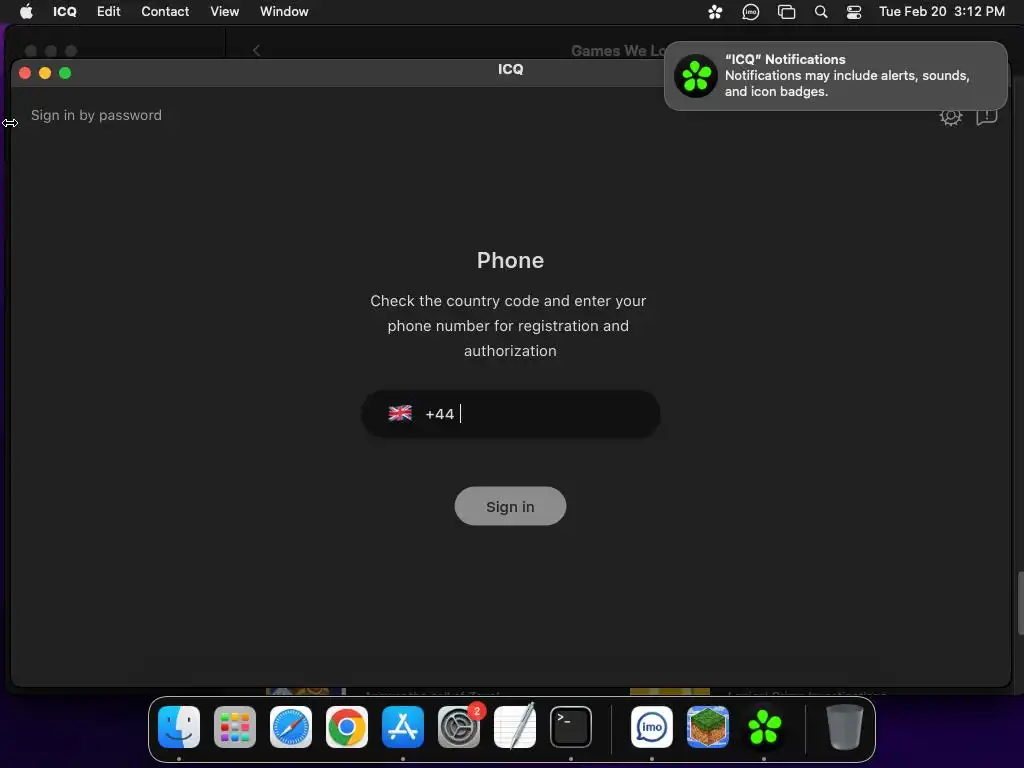Minimize ICQ window with yellow button
The image size is (1024, 768).
45,73
